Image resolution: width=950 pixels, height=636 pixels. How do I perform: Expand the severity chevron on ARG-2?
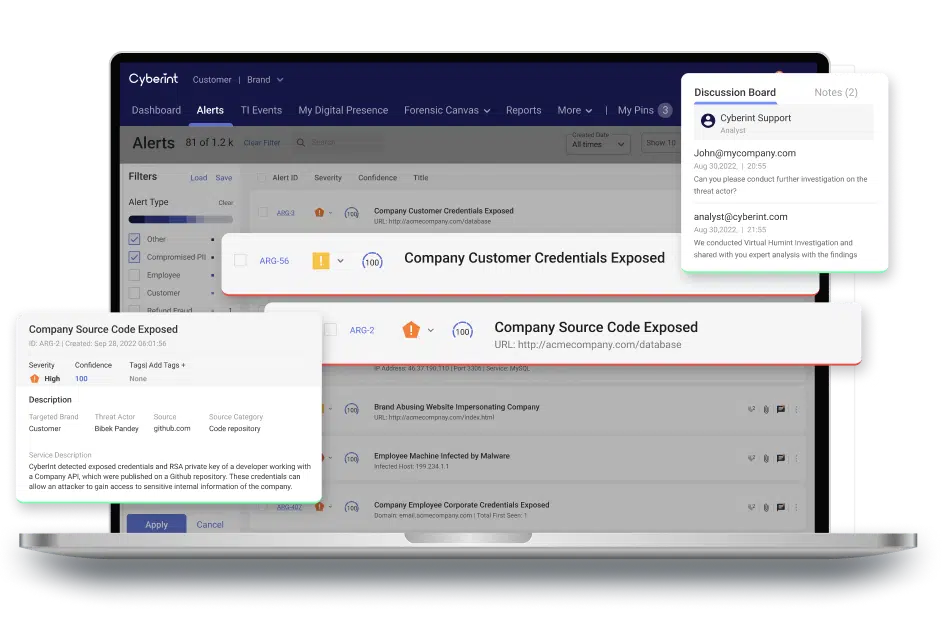[x=431, y=330]
